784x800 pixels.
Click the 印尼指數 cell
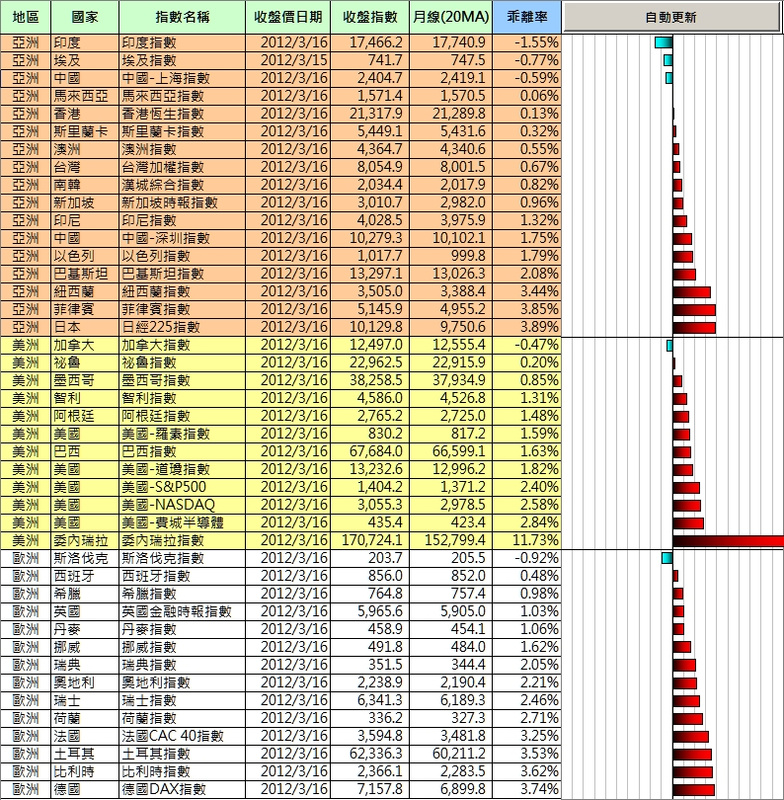pyautogui.click(x=182, y=220)
